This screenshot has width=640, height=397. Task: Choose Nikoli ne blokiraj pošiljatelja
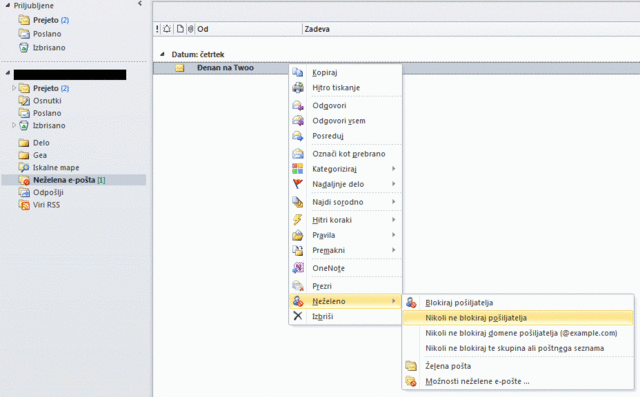coord(518,317)
